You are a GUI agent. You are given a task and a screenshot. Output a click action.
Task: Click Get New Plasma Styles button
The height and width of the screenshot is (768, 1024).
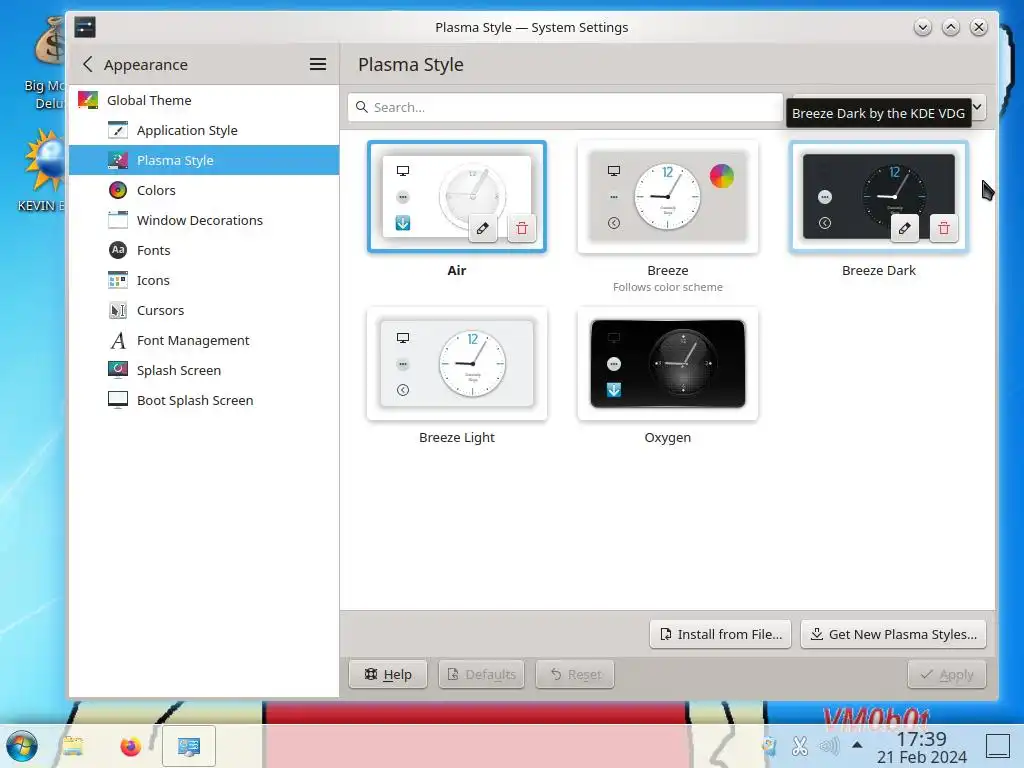pyautogui.click(x=893, y=634)
